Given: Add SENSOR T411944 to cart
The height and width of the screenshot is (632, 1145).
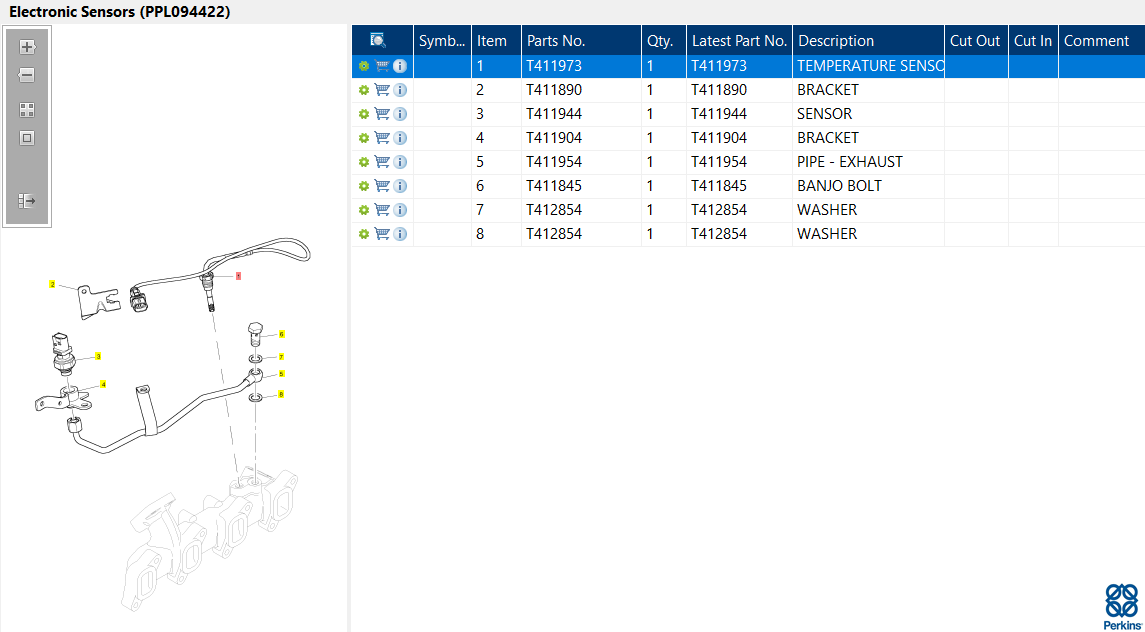Looking at the screenshot, I should [x=382, y=115].
